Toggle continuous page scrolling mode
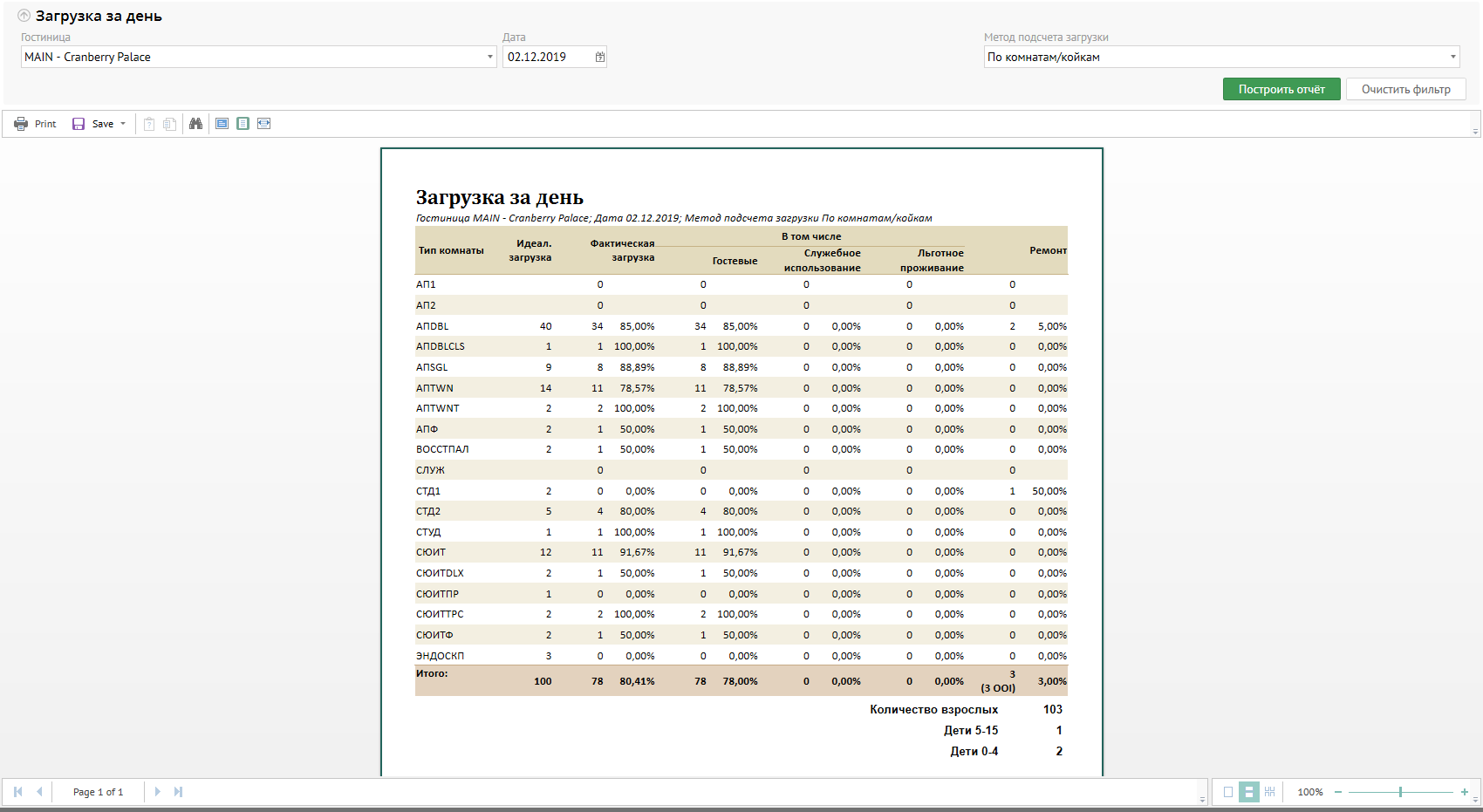This screenshot has height=812, width=1483. [1248, 792]
